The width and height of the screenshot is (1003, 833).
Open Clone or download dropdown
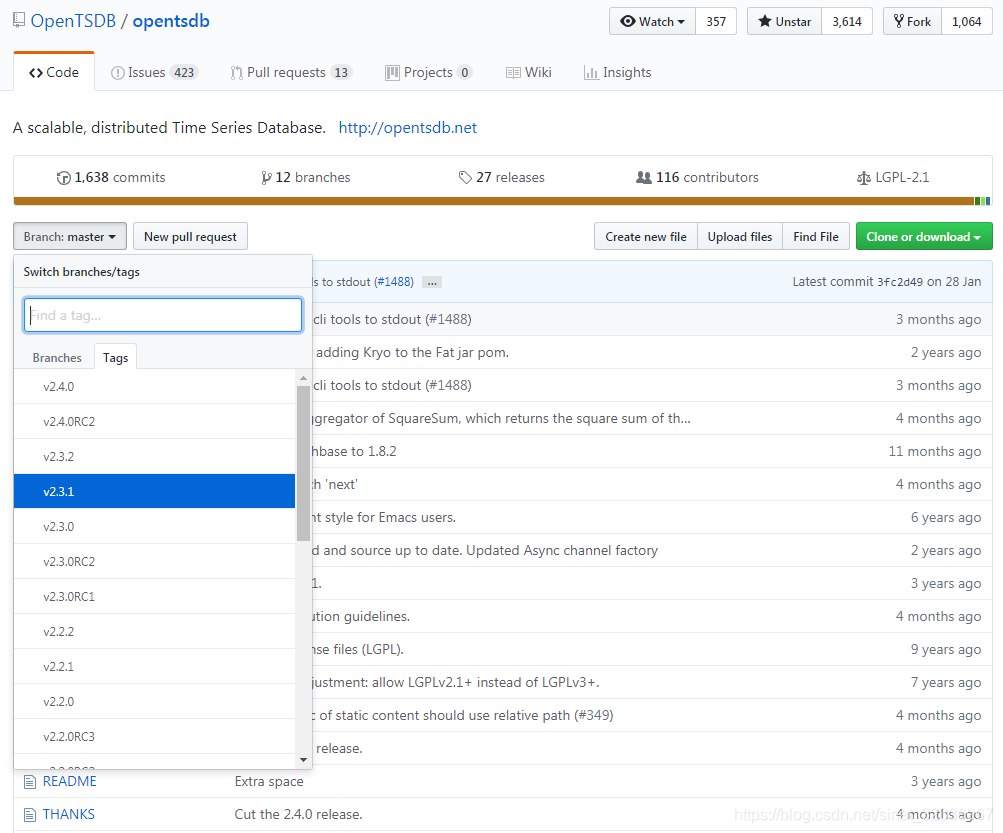coord(924,237)
